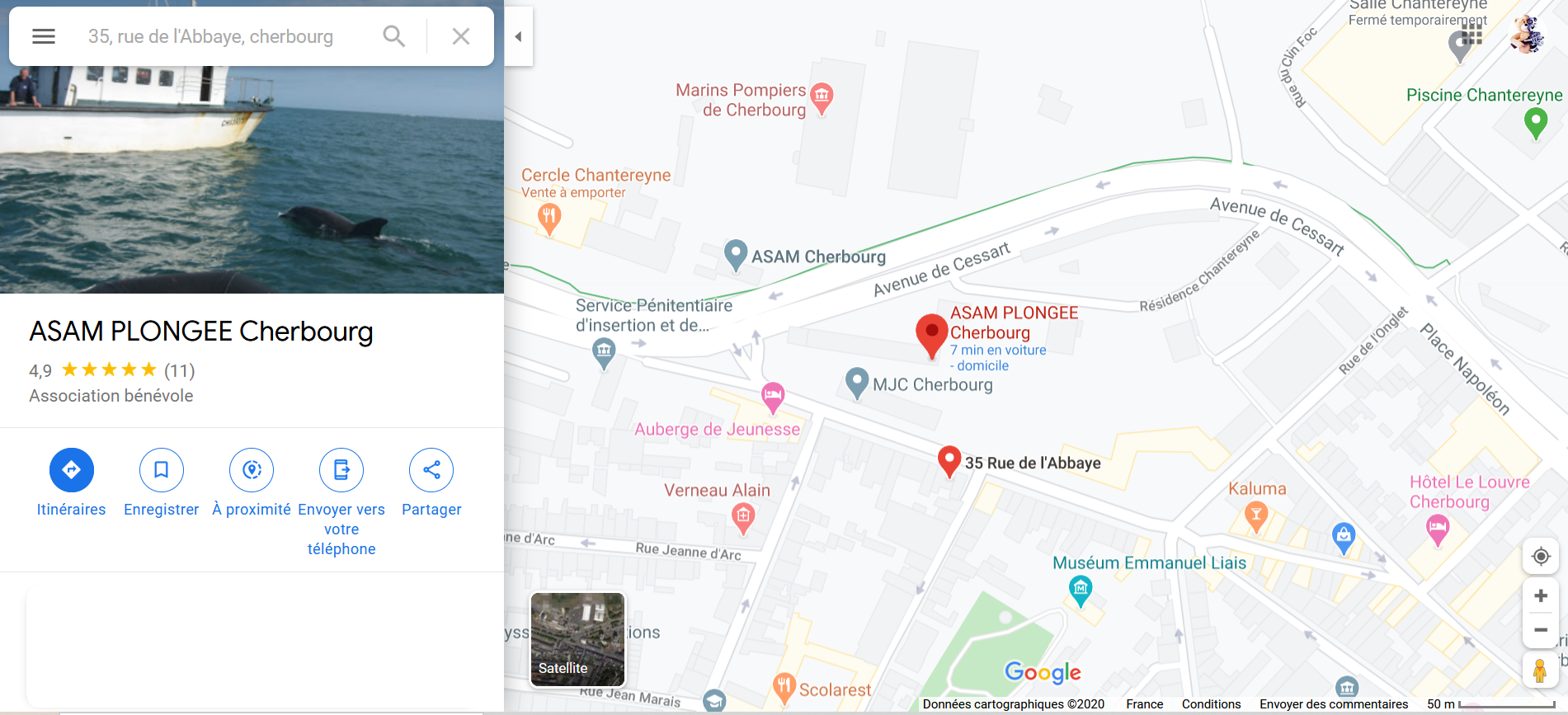Click the Association bénévole category text
Image resolution: width=1568 pixels, height=715 pixels.
click(x=111, y=396)
